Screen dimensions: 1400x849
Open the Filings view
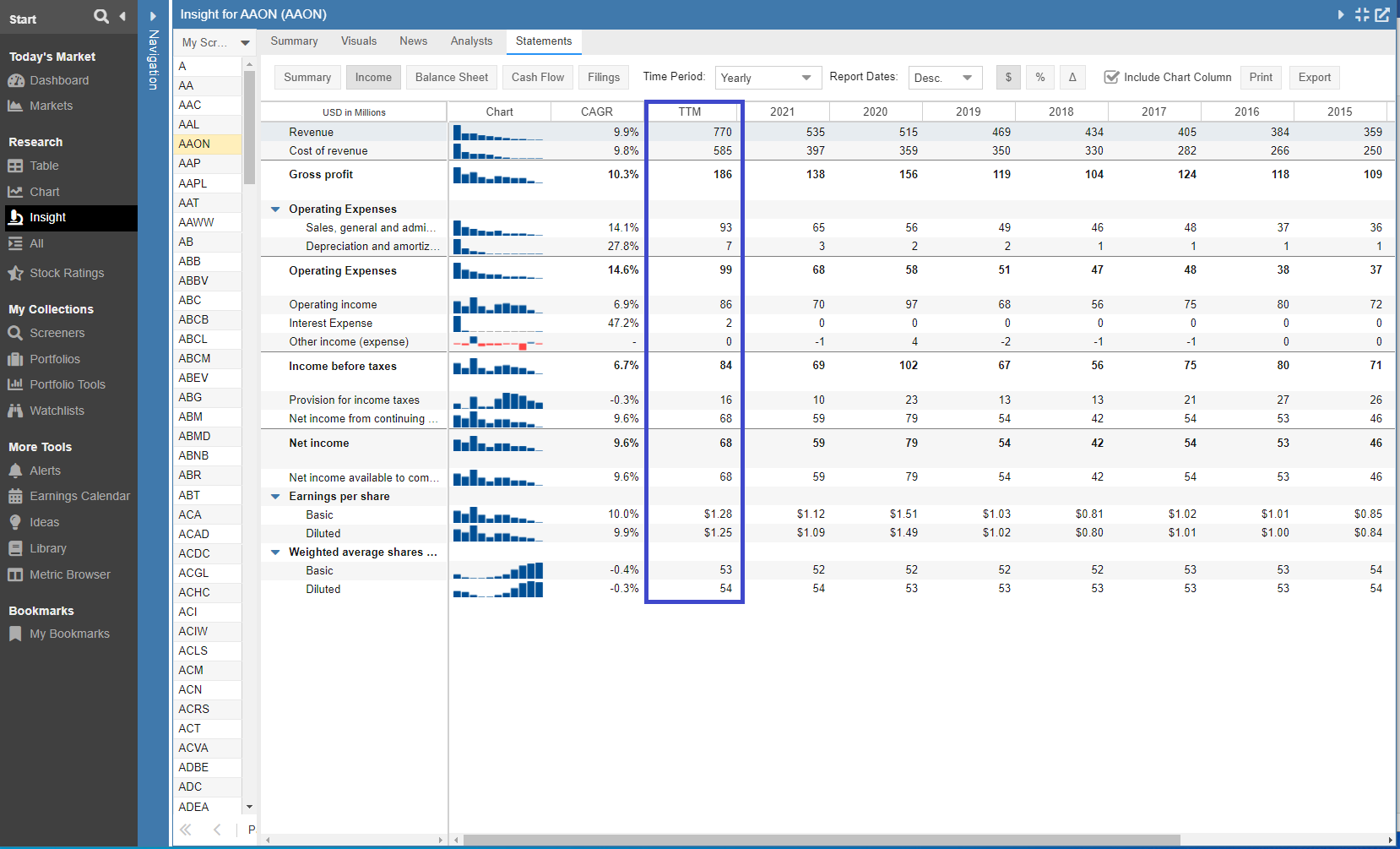(604, 77)
